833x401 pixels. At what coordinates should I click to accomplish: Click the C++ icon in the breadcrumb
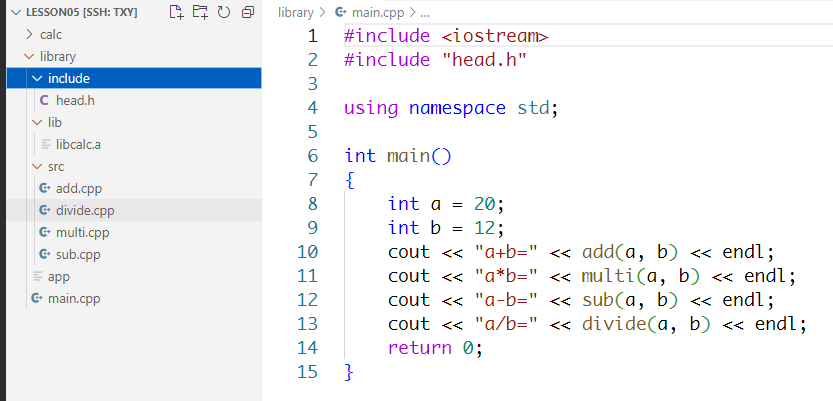pos(341,12)
